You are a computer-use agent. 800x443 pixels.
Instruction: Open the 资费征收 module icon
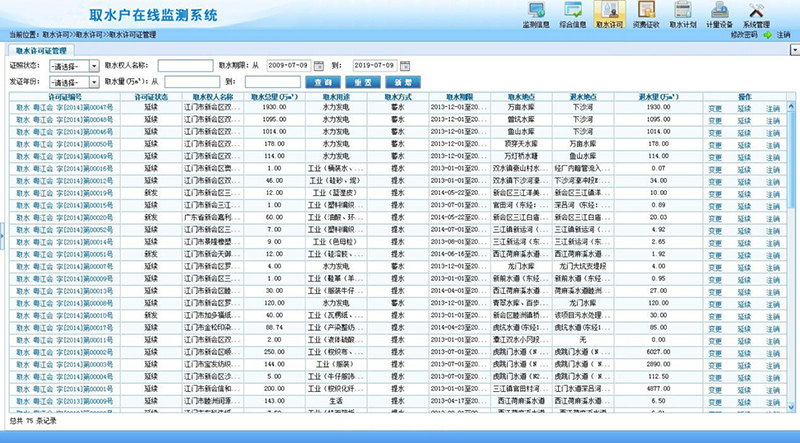click(644, 13)
